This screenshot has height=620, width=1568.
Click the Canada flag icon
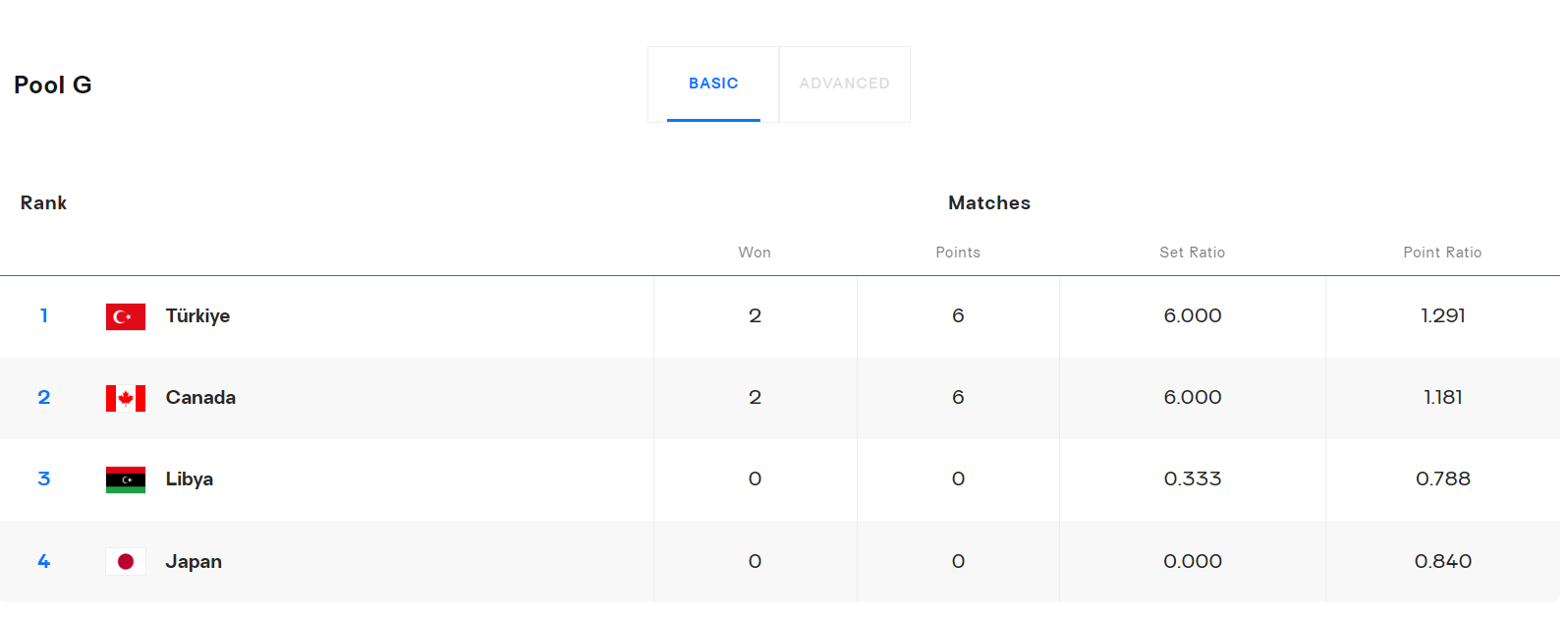click(x=126, y=398)
